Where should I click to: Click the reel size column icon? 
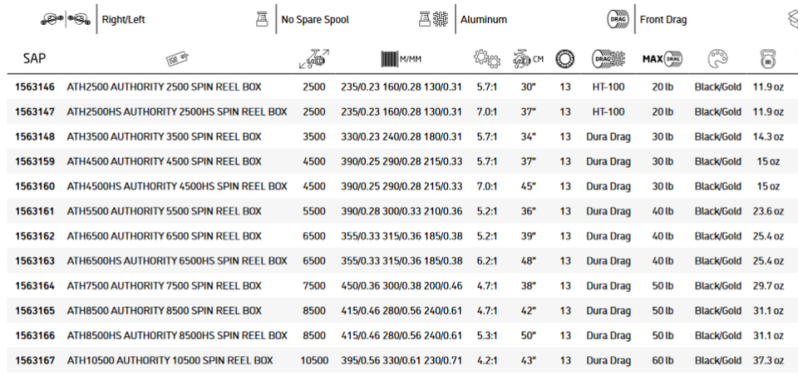coord(314,59)
